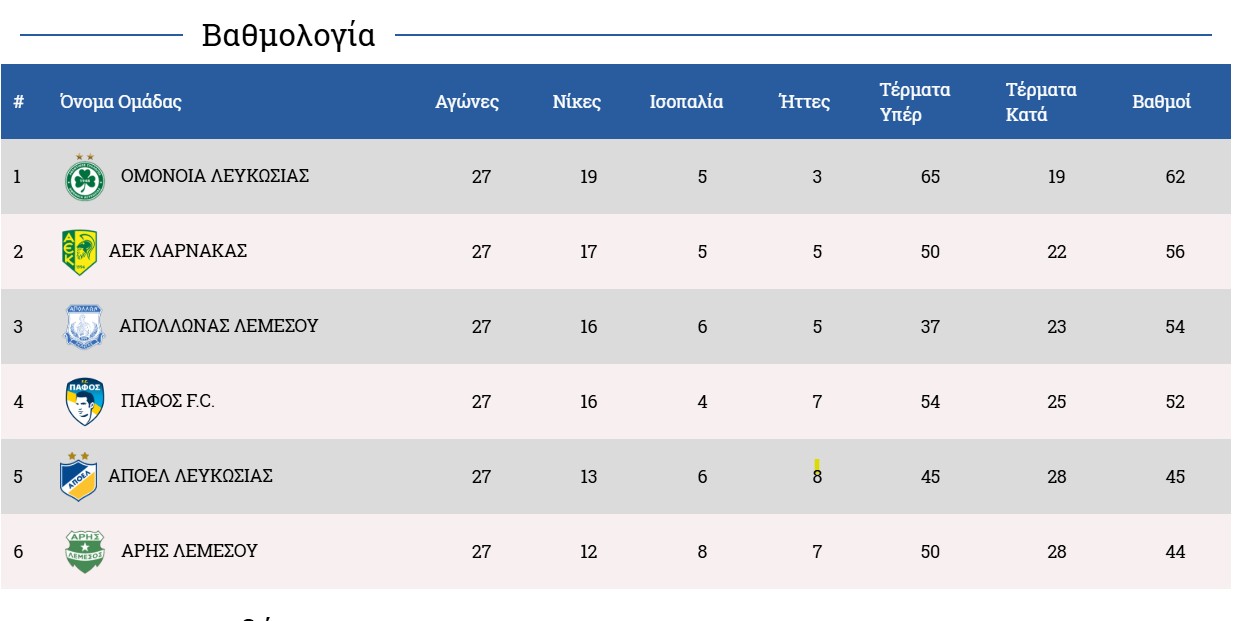
Task: Click the APOEL Nicosia shield logo
Action: click(79, 476)
